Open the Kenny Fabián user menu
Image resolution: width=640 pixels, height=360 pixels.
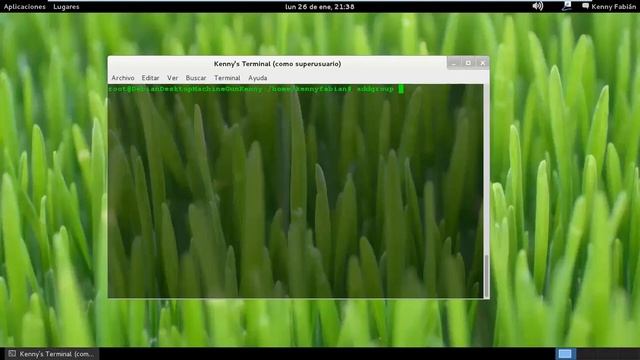tap(613, 7)
